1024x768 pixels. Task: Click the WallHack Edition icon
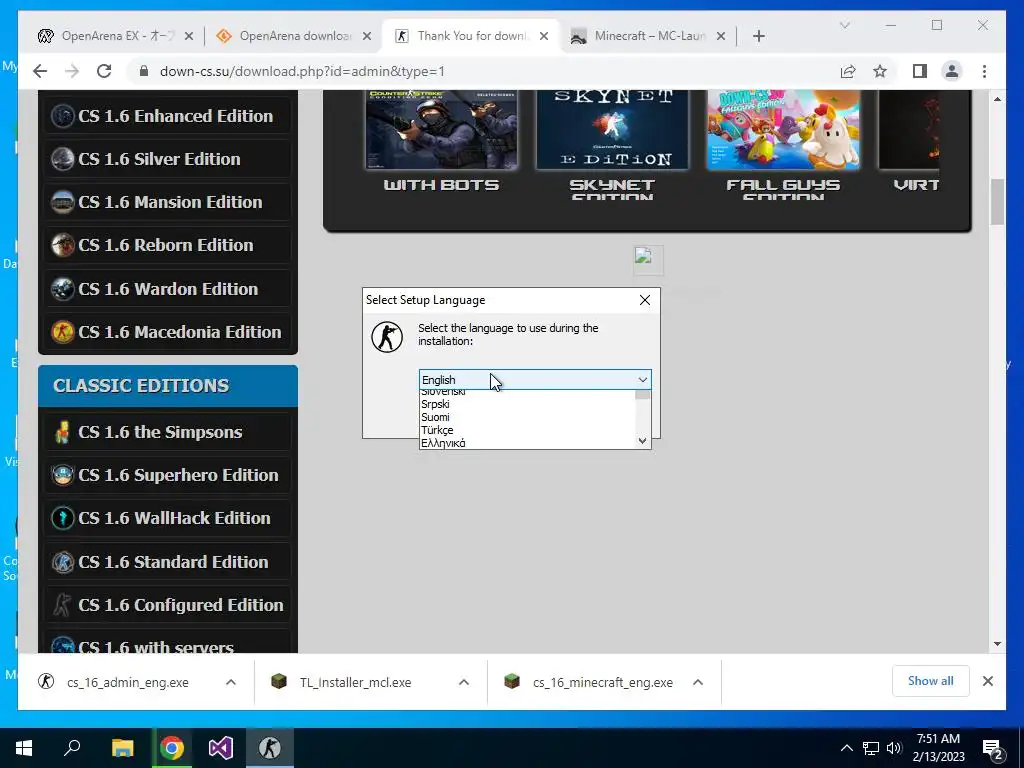click(63, 519)
